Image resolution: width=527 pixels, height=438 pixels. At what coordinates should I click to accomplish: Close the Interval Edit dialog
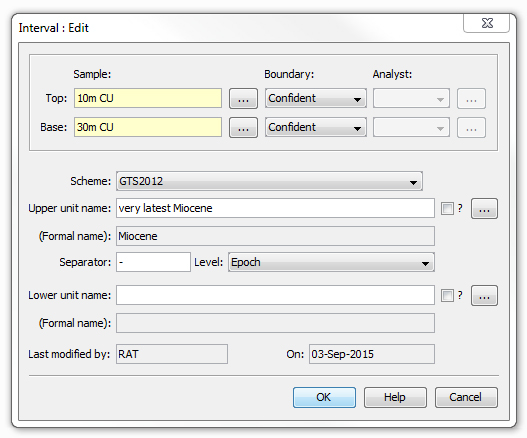487,23
